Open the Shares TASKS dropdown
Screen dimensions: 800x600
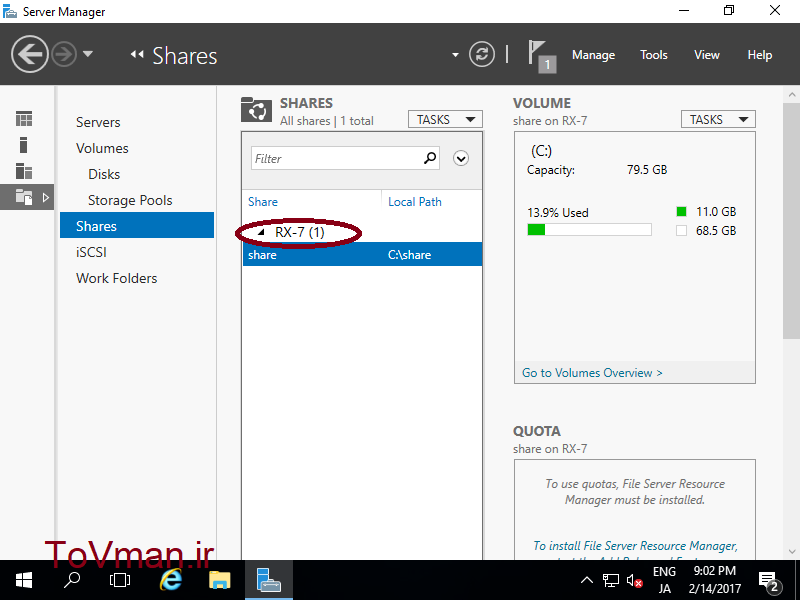pos(445,119)
